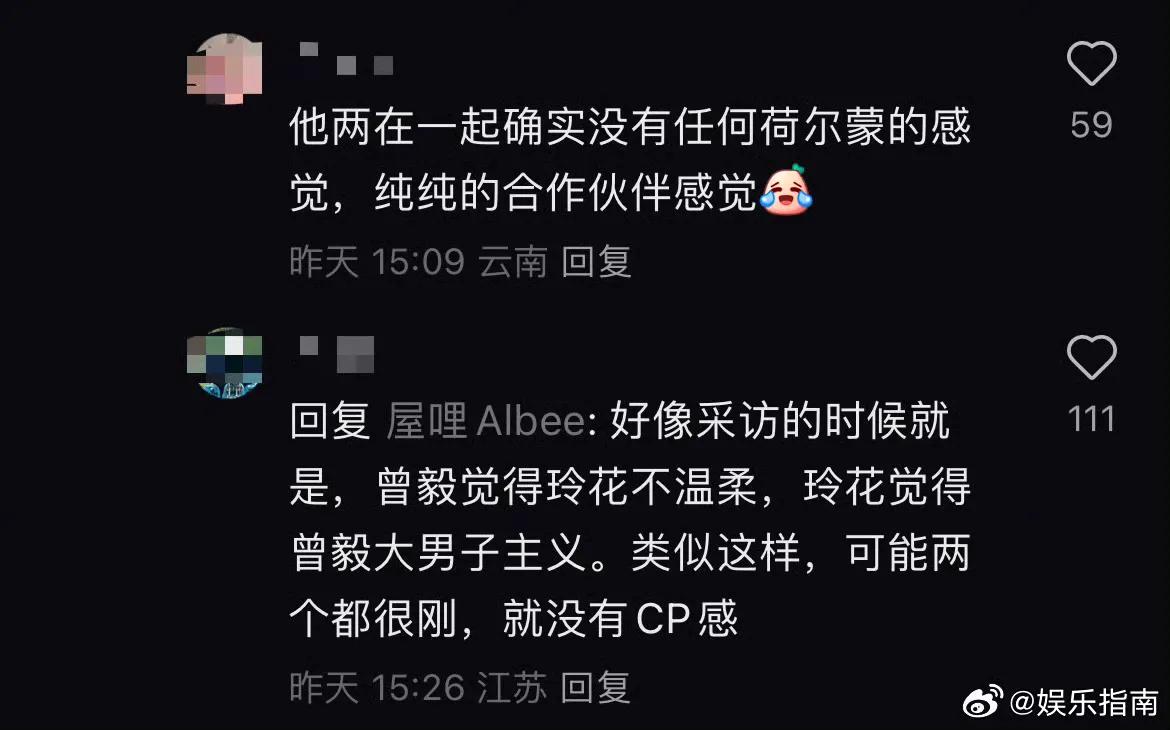Image resolution: width=1170 pixels, height=730 pixels.
Task: Click the 59 like count
Action: pos(1091,125)
